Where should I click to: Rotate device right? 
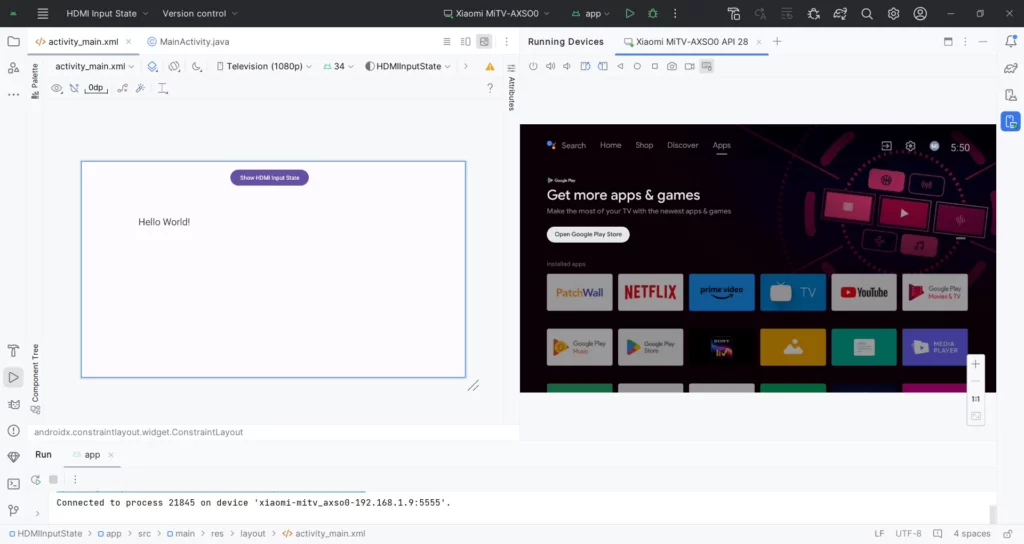[602, 66]
